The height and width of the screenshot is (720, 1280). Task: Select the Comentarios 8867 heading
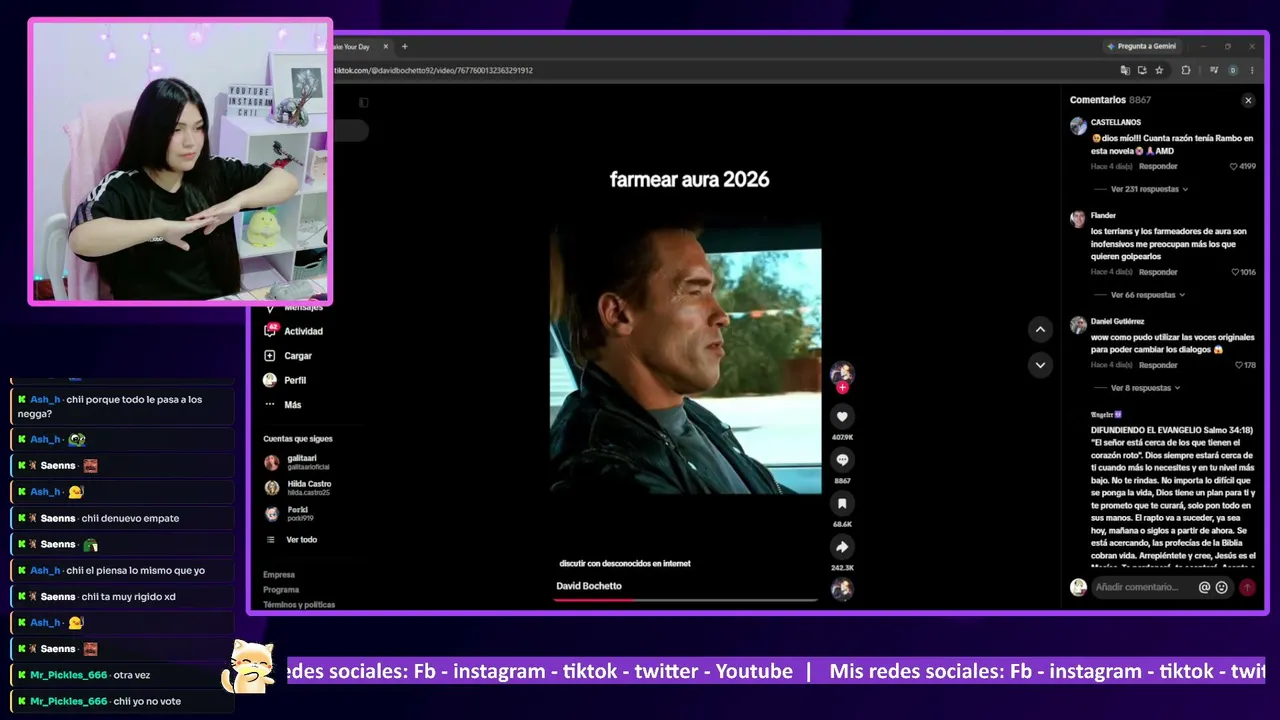1110,100
